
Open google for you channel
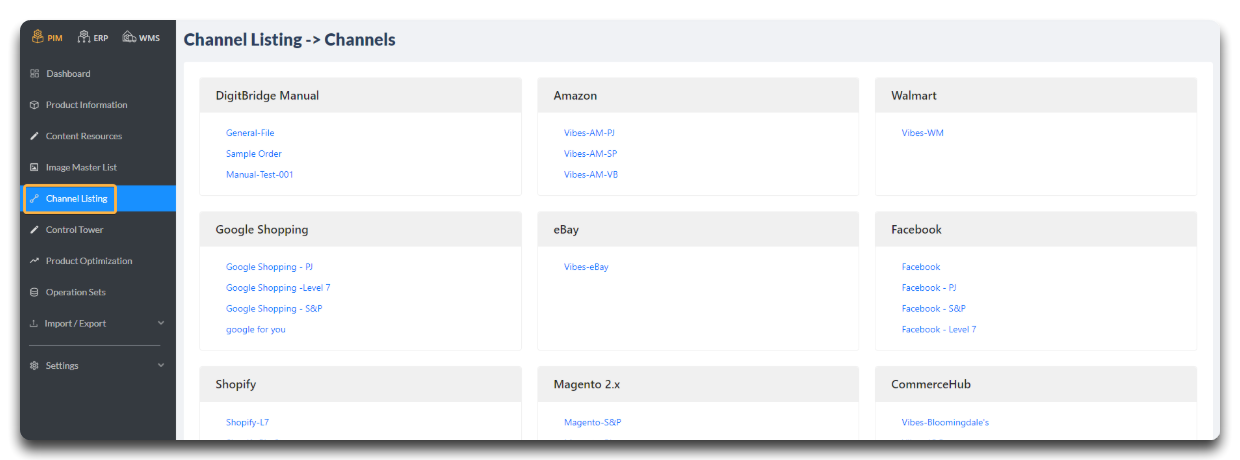[256, 329]
